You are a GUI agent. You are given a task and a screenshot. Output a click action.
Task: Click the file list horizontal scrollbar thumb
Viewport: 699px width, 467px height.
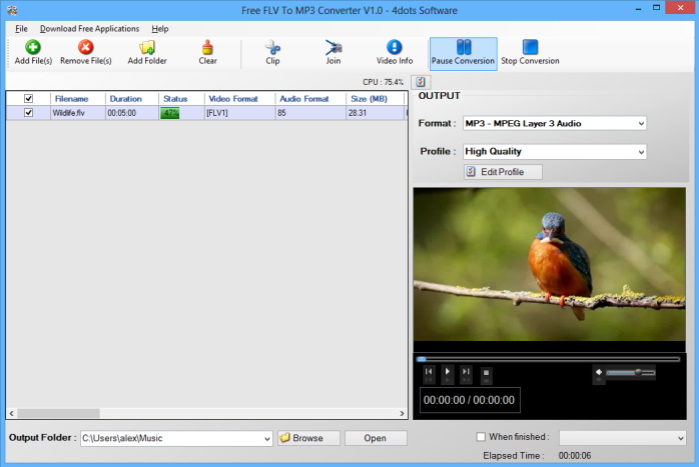coord(58,414)
